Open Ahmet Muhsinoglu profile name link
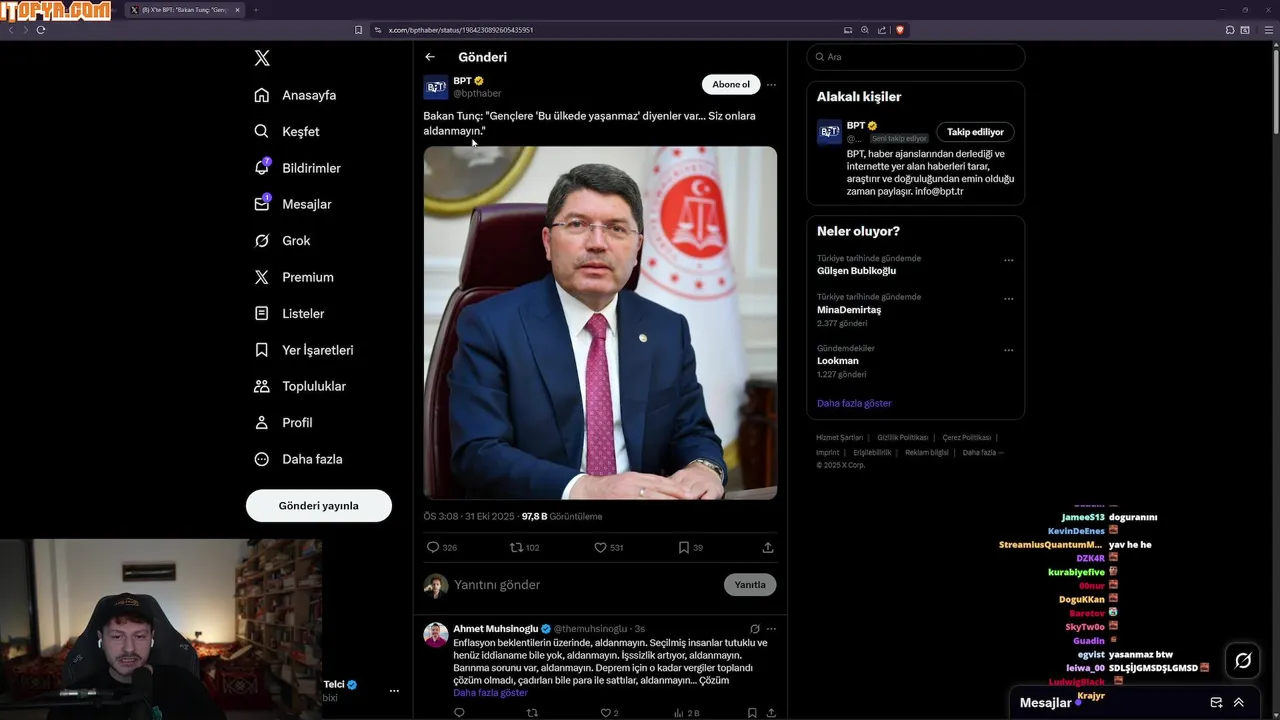The height and width of the screenshot is (720, 1280). pos(496,629)
